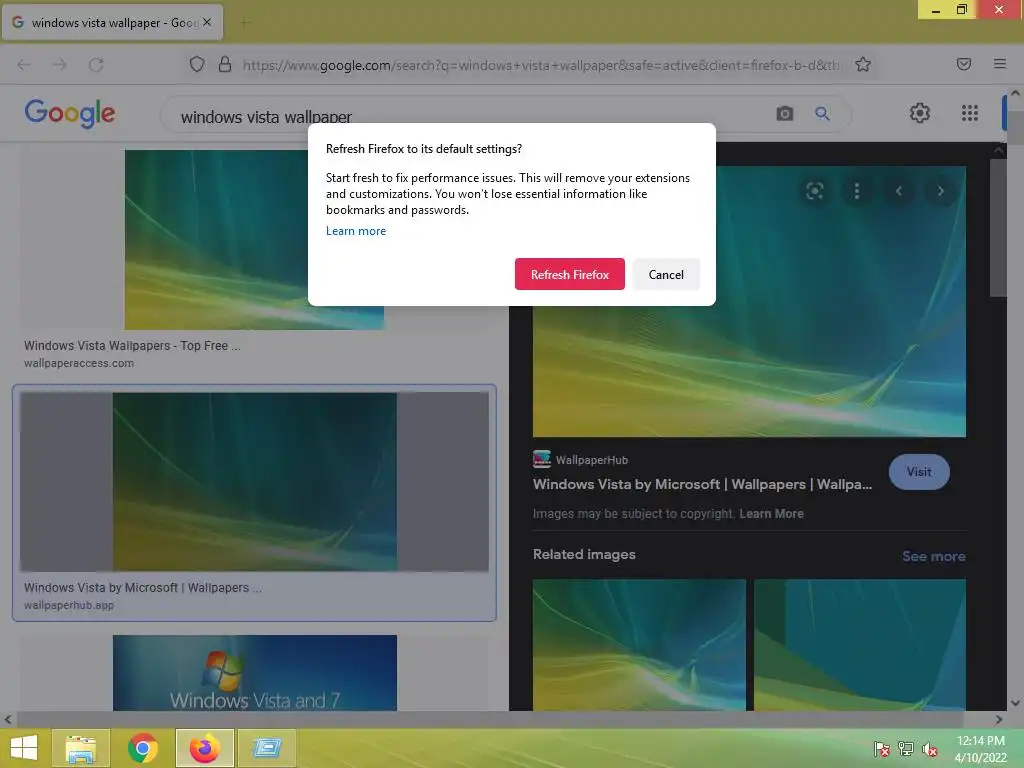1024x768 pixels.
Task: Open a new tab with plus button
Action: (244, 23)
